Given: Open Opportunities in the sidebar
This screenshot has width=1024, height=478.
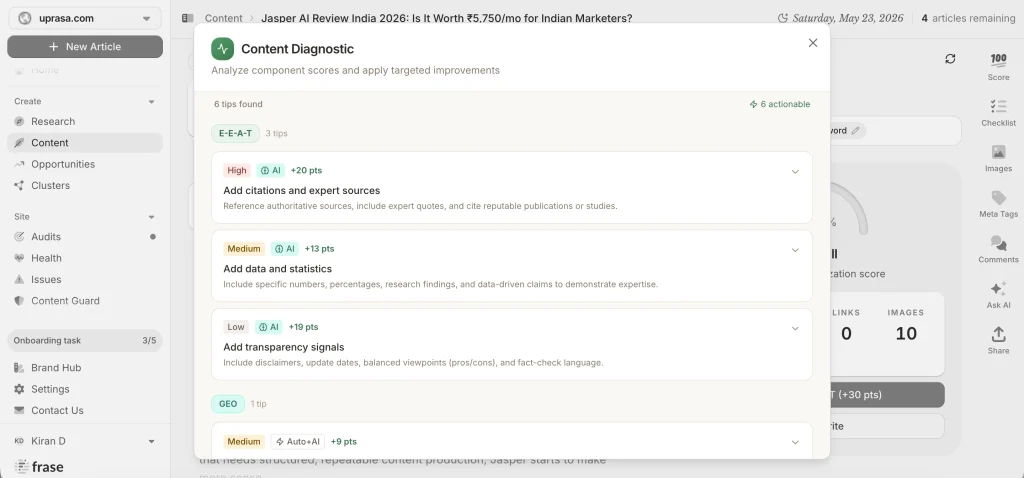Looking at the screenshot, I should [63, 165].
